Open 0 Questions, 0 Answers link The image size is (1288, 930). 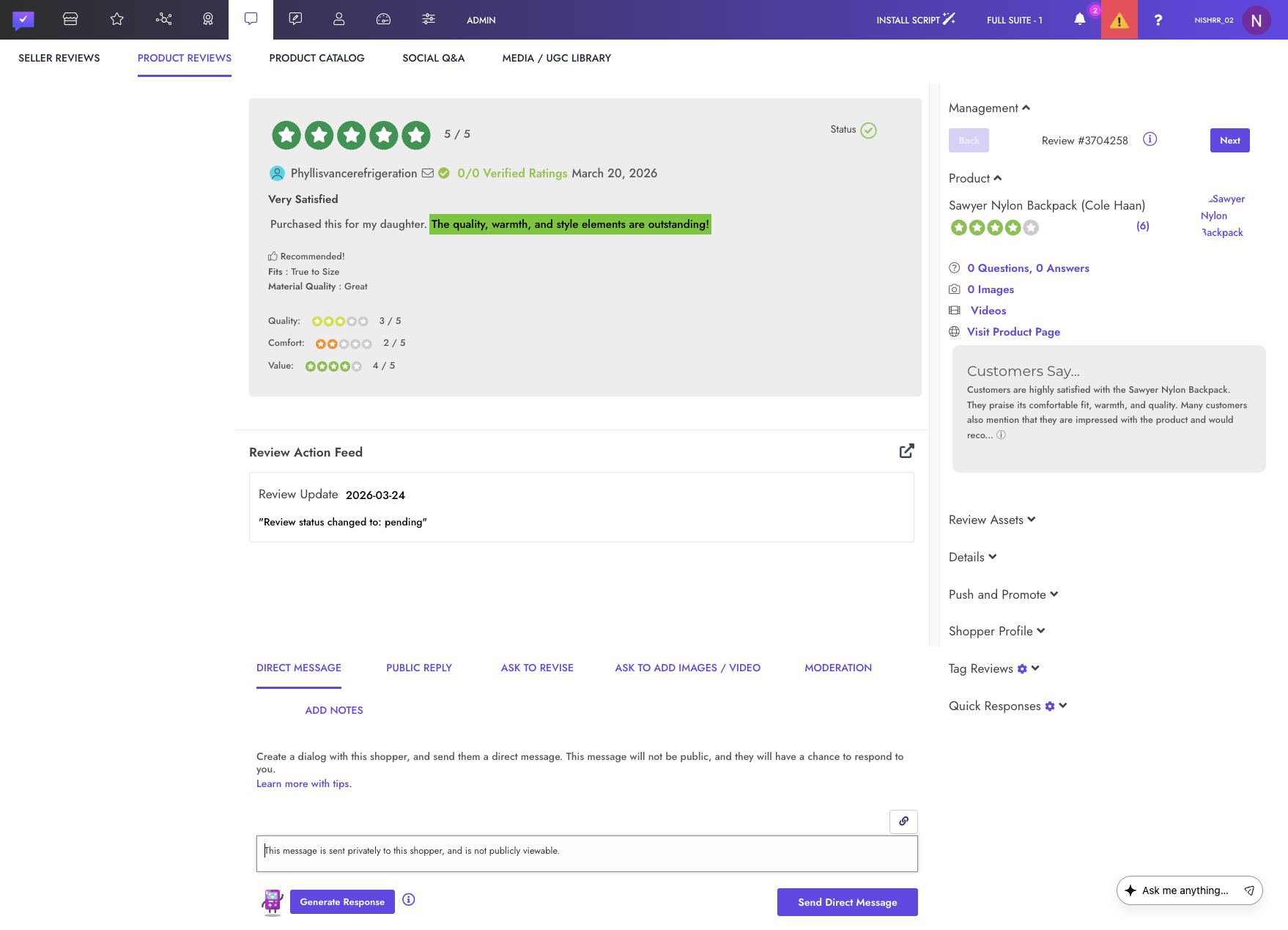pyautogui.click(x=1028, y=268)
